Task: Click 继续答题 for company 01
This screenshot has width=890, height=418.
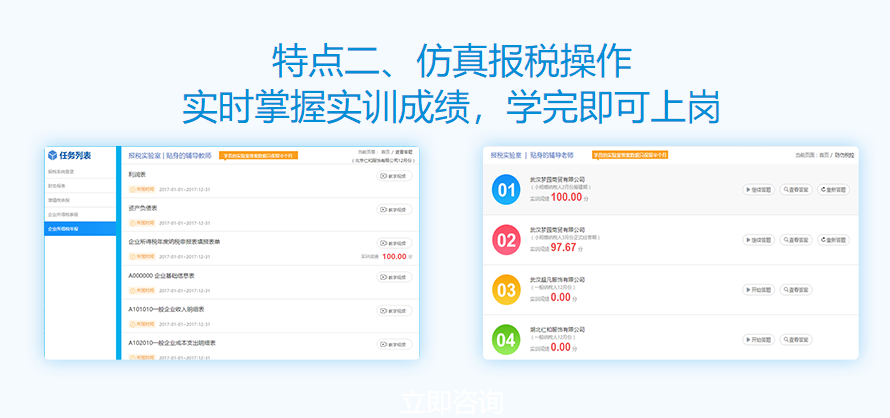Action: pos(758,189)
